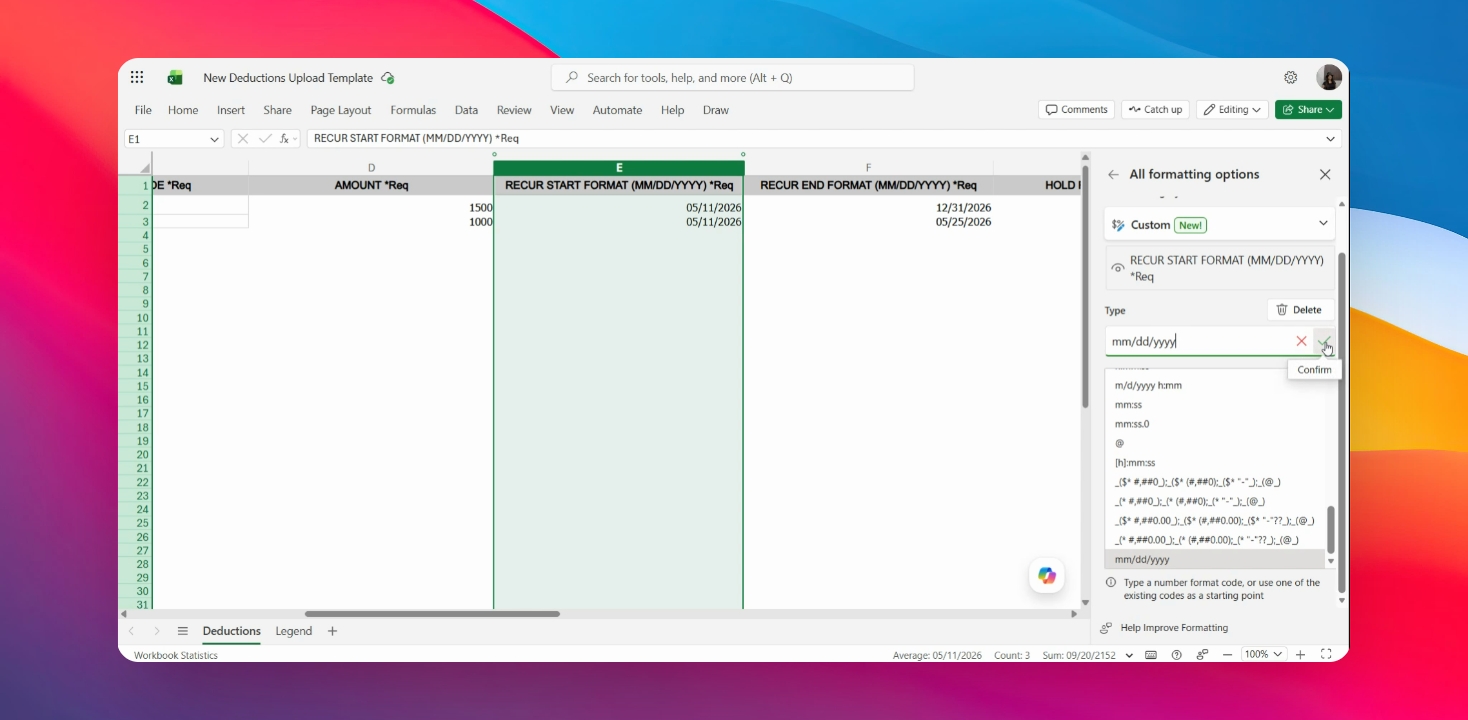The image size is (1468, 720).
Task: Open the app launcher waffle icon
Action: click(x=137, y=77)
